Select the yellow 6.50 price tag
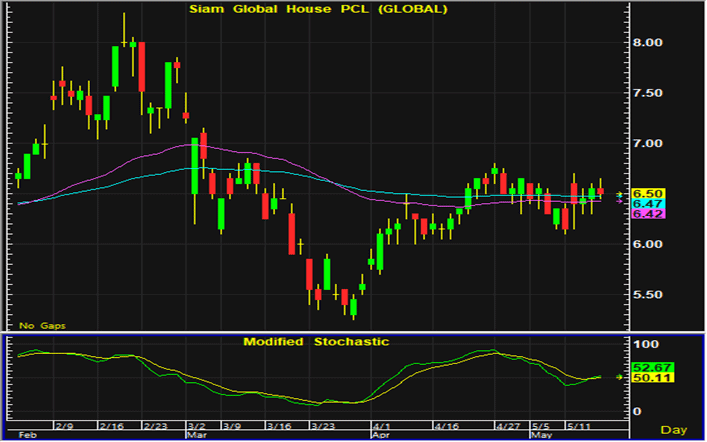Screen dimensions: 707x442 (648, 193)
